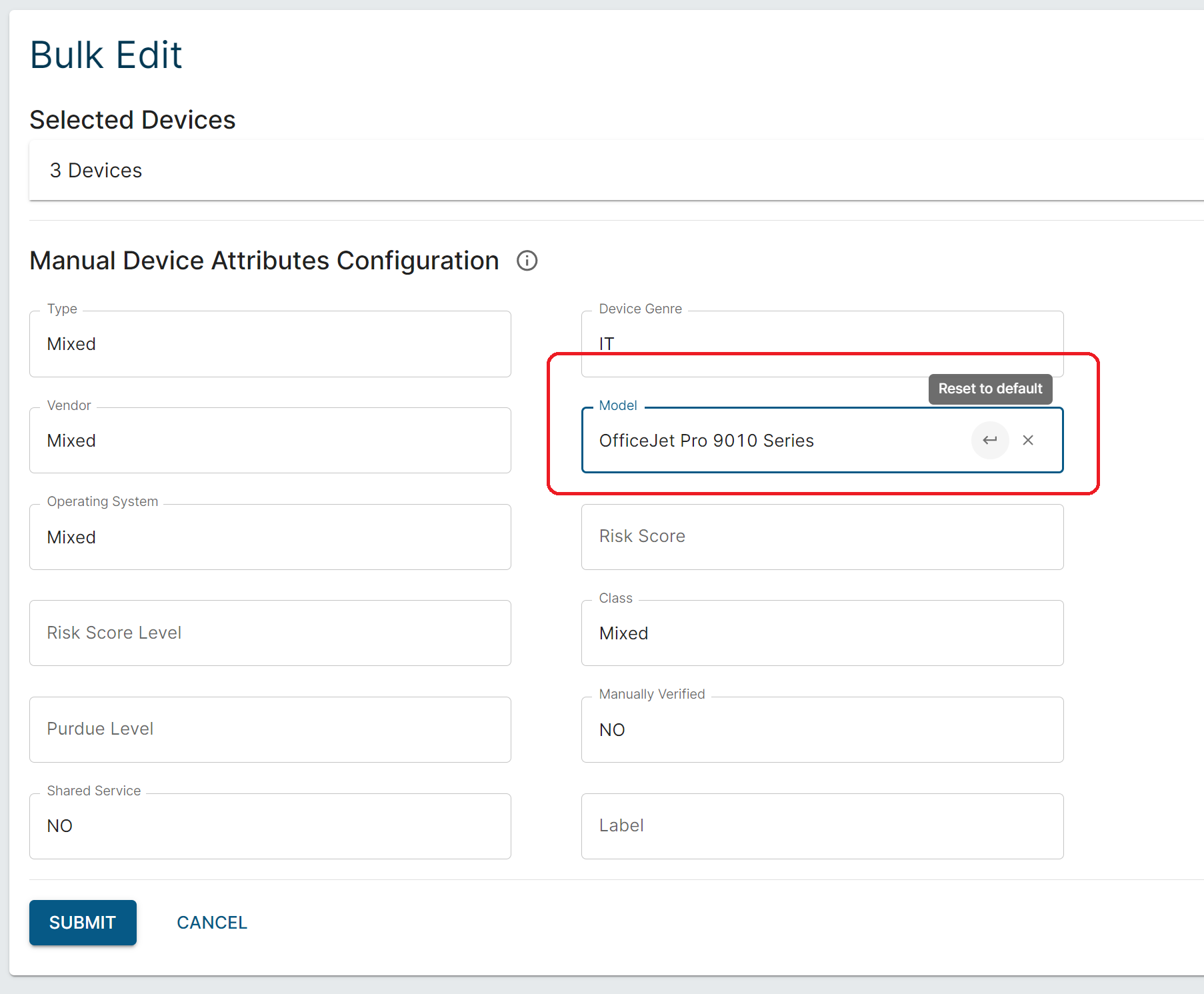This screenshot has width=1204, height=994.
Task: Select the Risk Score Level field
Action: [x=270, y=633]
